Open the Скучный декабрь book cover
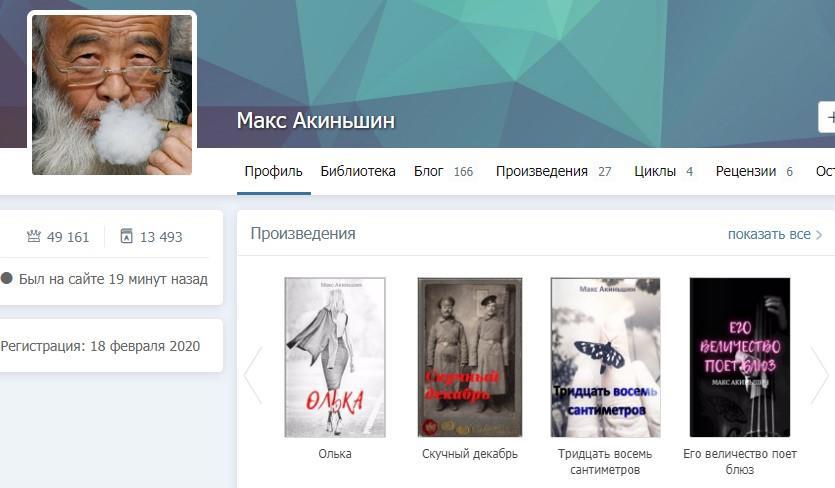Screen dimensions: 835x488 [470, 357]
